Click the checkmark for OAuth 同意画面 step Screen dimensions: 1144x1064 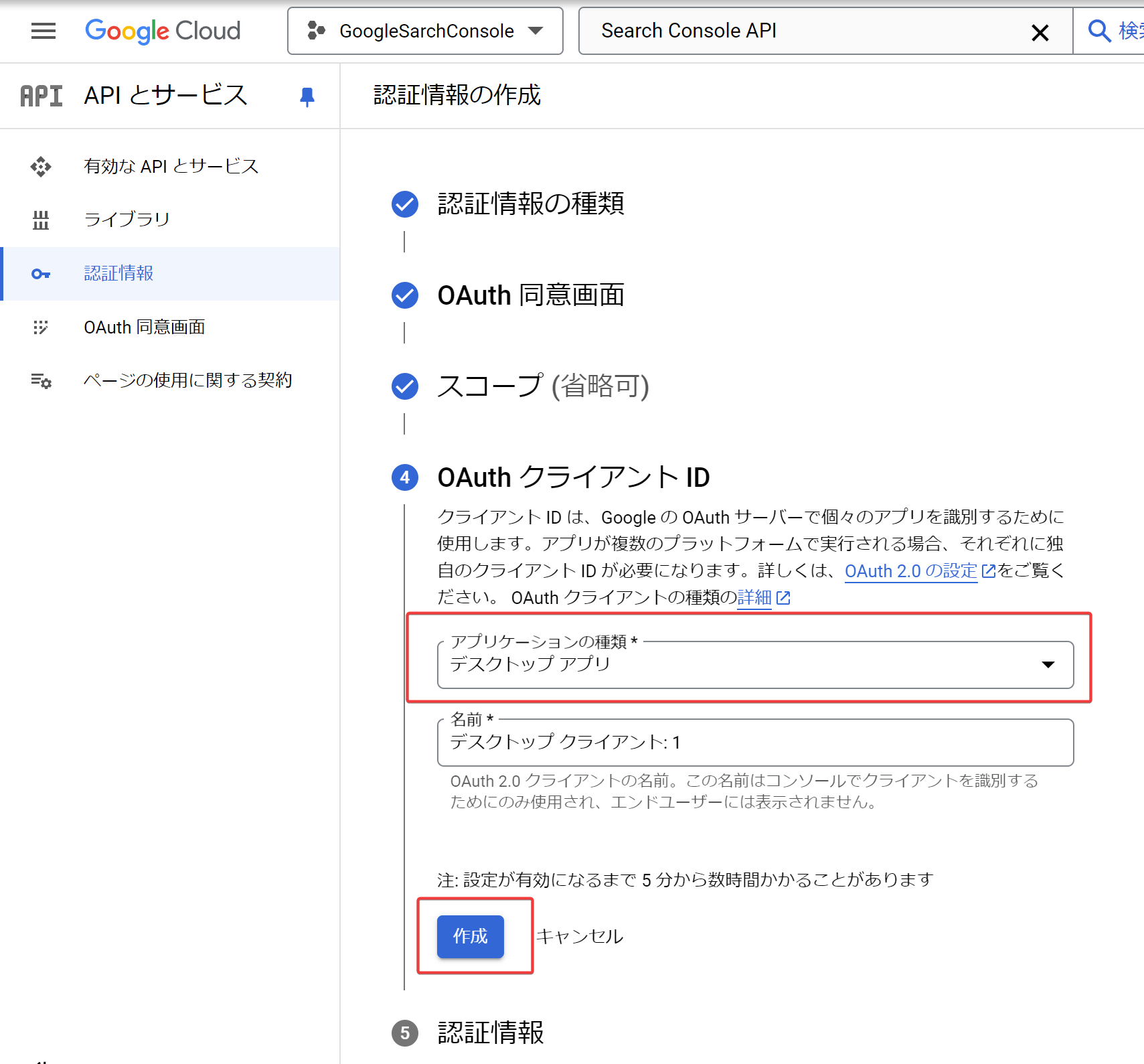pyautogui.click(x=405, y=295)
